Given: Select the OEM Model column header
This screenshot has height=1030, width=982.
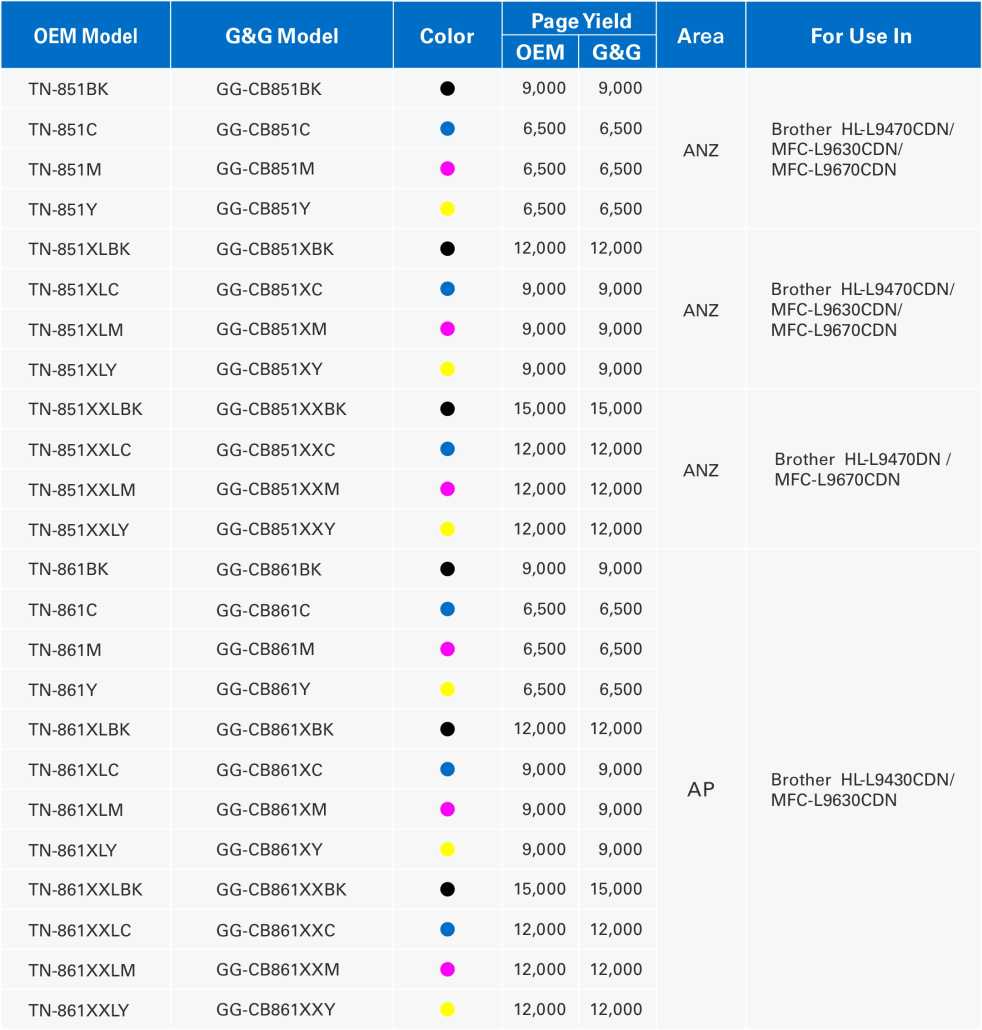Looking at the screenshot, I should [86, 35].
